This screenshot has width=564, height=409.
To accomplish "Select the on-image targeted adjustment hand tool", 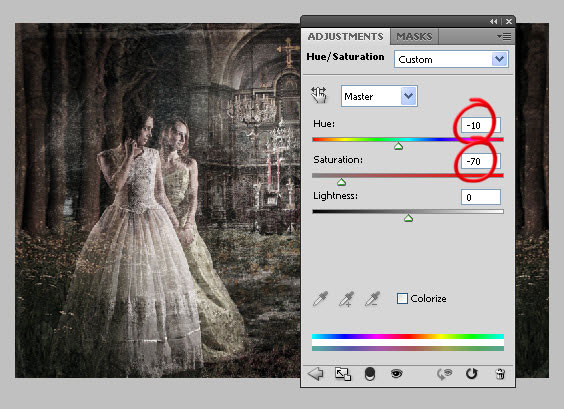I will 319,95.
